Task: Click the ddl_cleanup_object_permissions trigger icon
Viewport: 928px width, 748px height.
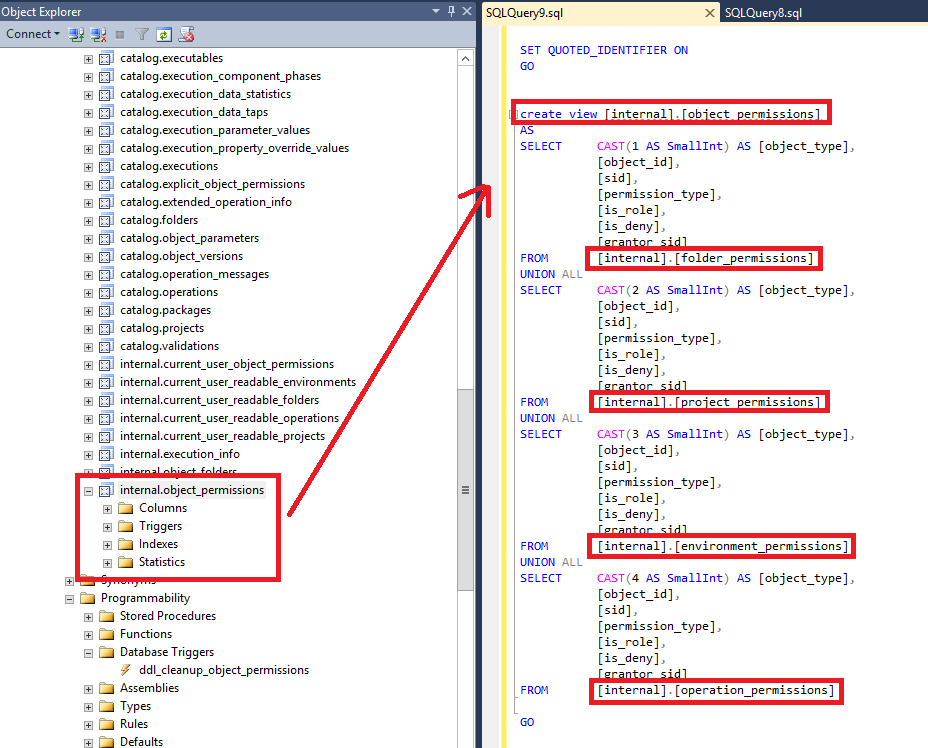Action: (126, 670)
